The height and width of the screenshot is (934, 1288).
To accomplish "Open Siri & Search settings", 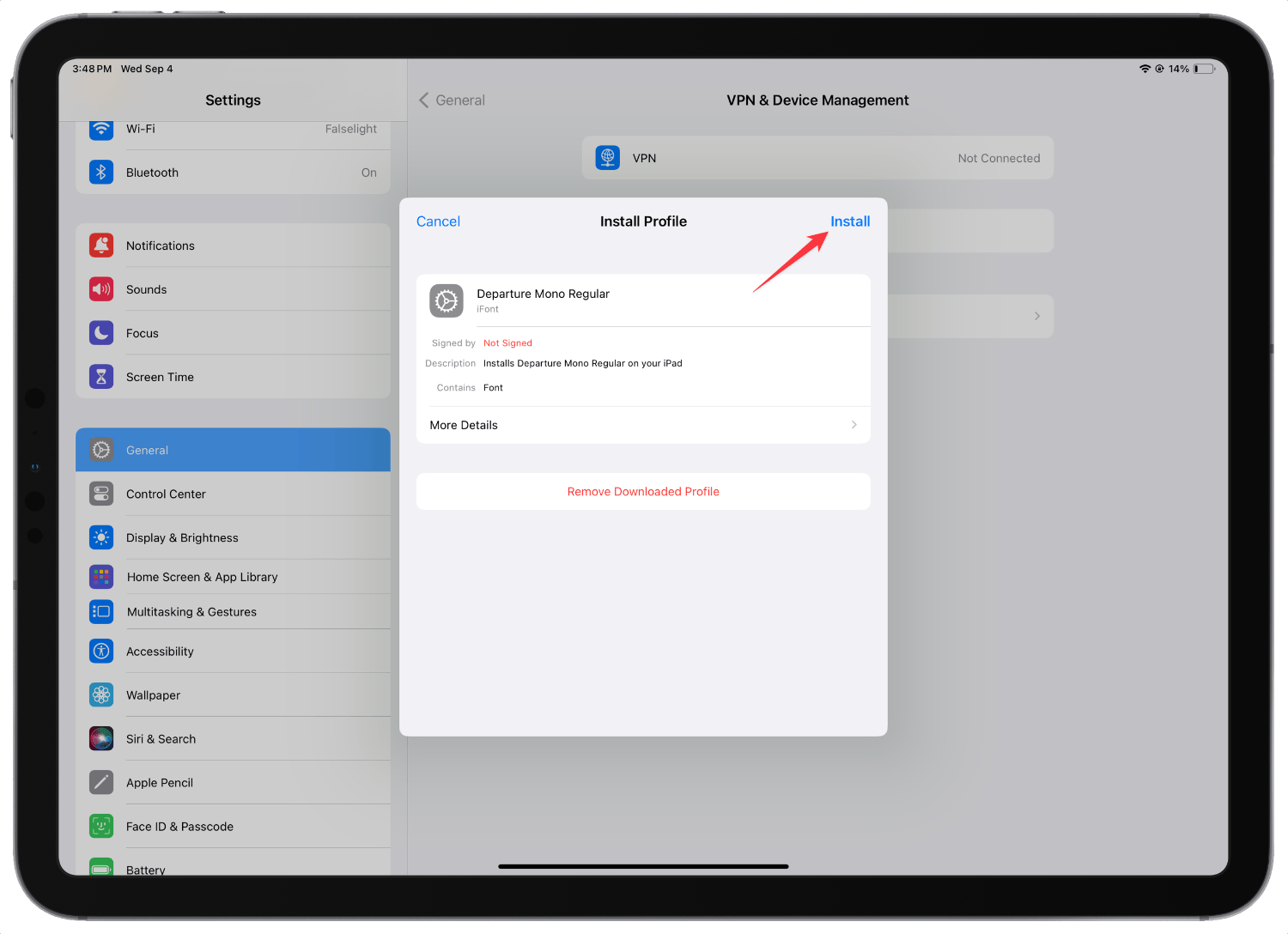I will coord(233,738).
